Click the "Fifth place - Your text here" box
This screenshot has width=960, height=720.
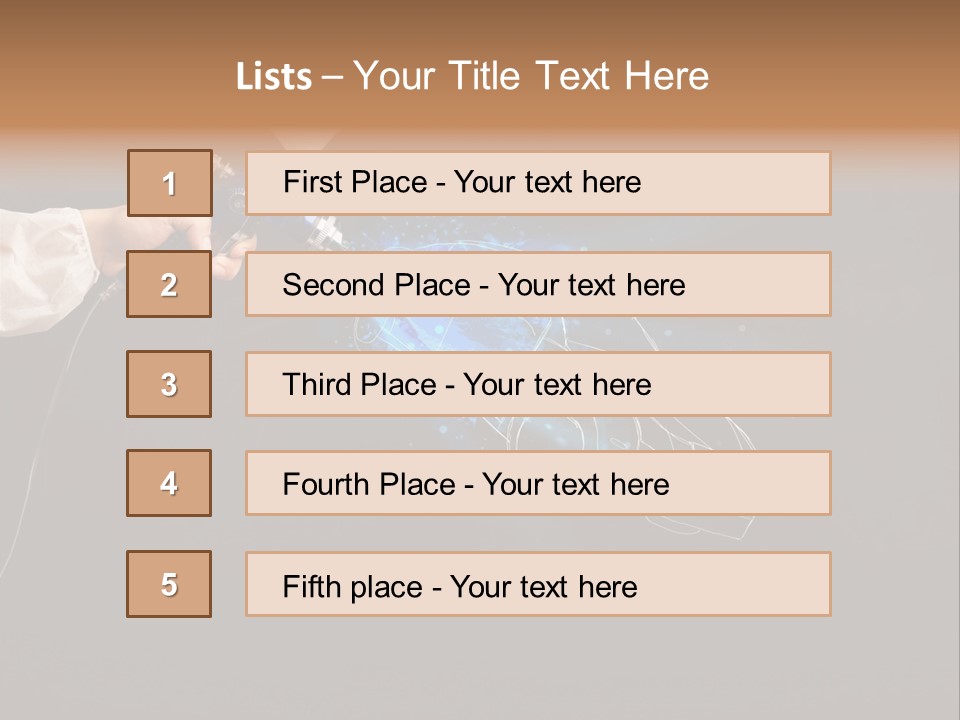click(538, 584)
